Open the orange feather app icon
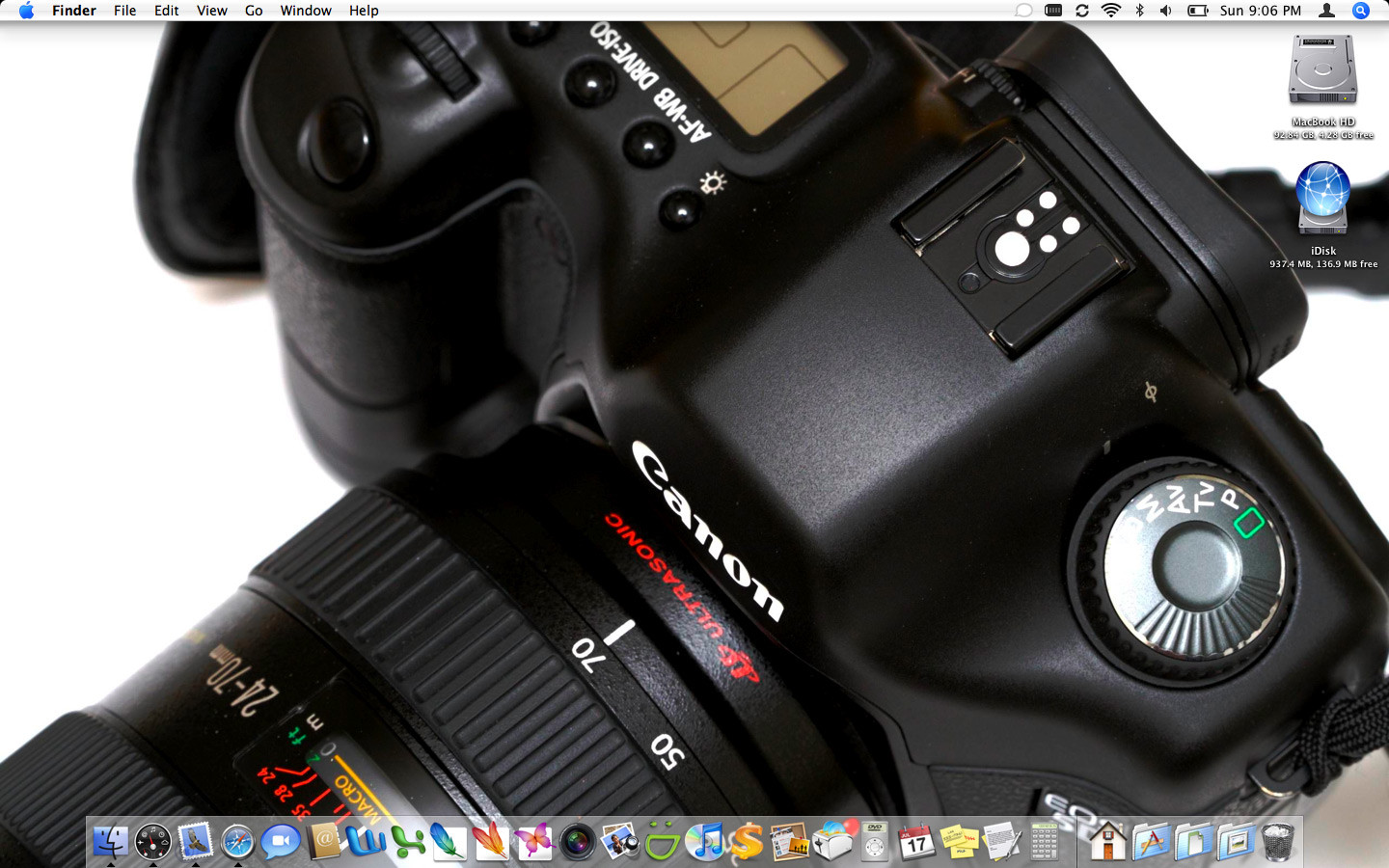The width and height of the screenshot is (1389, 868). 491,842
